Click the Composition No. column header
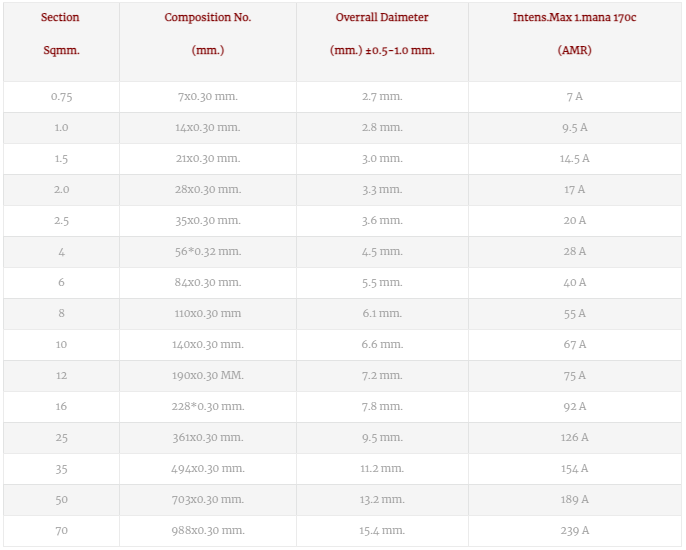The height and width of the screenshot is (550, 686). 208,42
